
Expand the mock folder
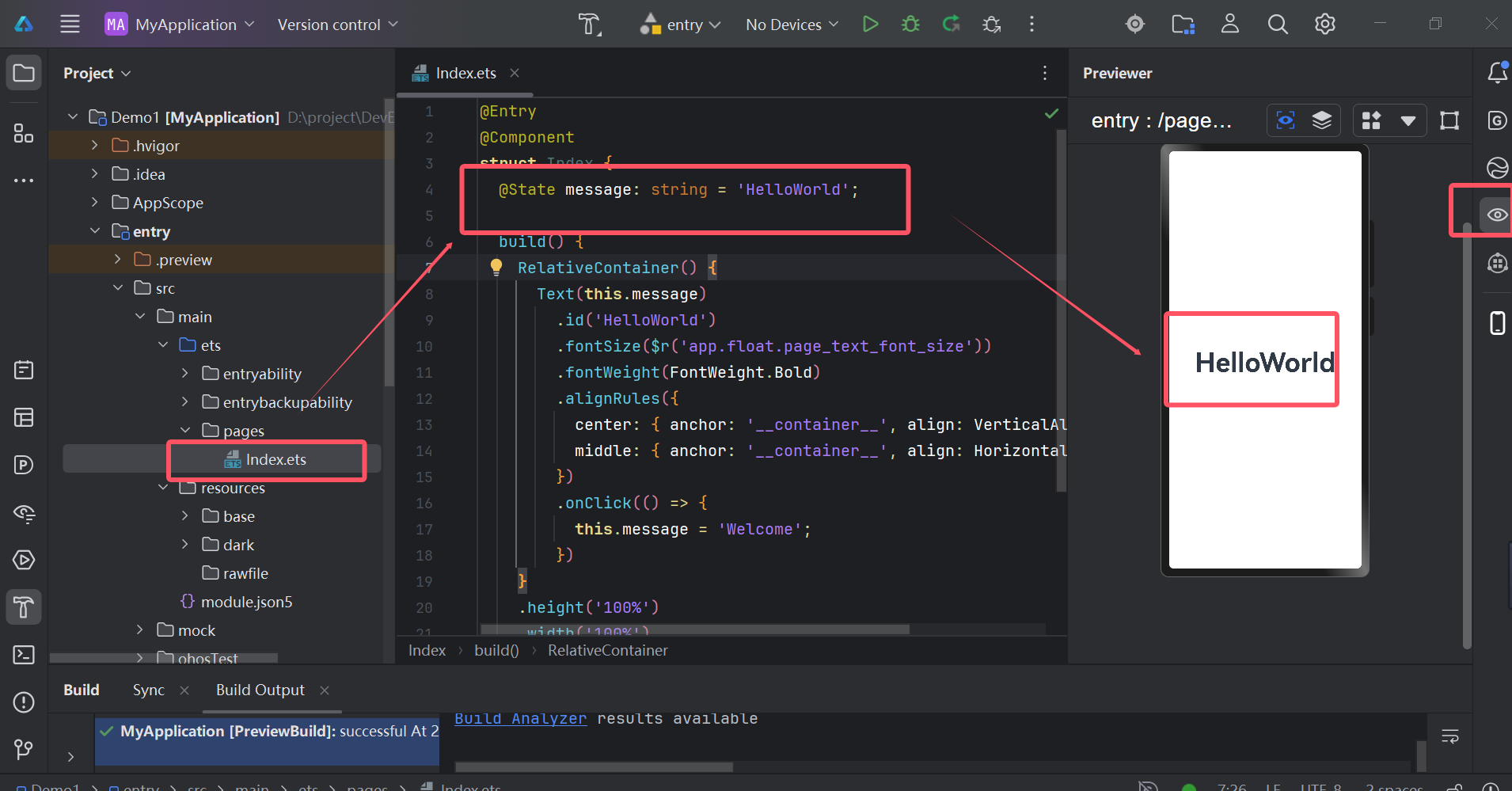(x=140, y=630)
